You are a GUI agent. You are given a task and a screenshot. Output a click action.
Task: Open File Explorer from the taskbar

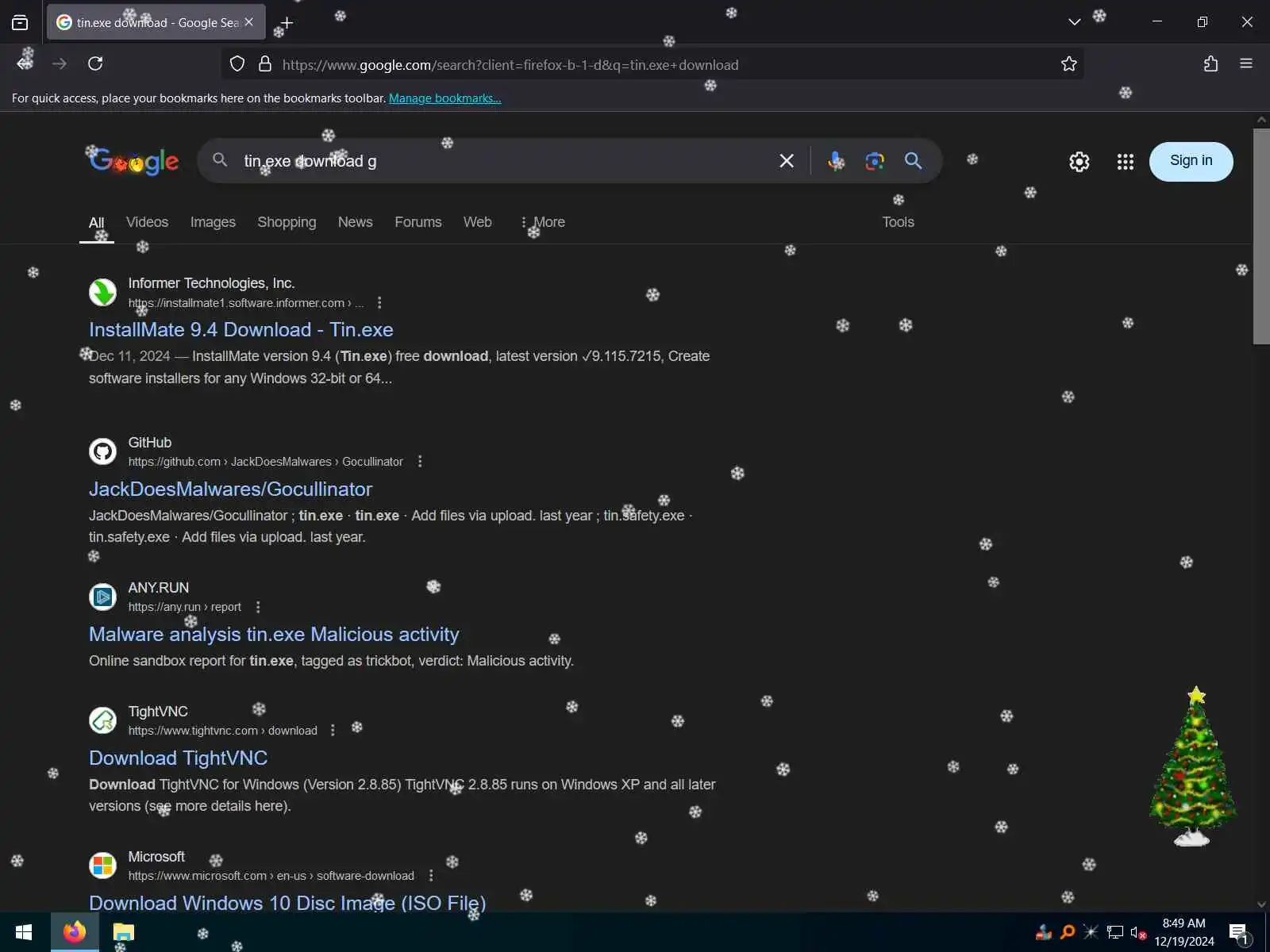(123, 932)
